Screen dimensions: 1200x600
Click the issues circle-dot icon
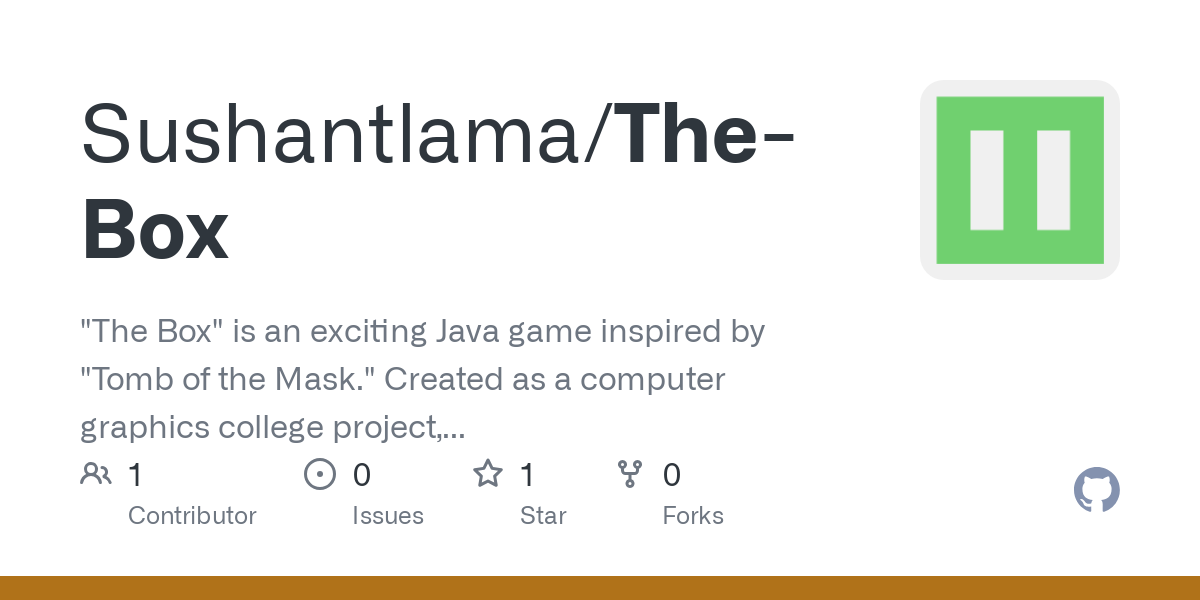point(319,474)
